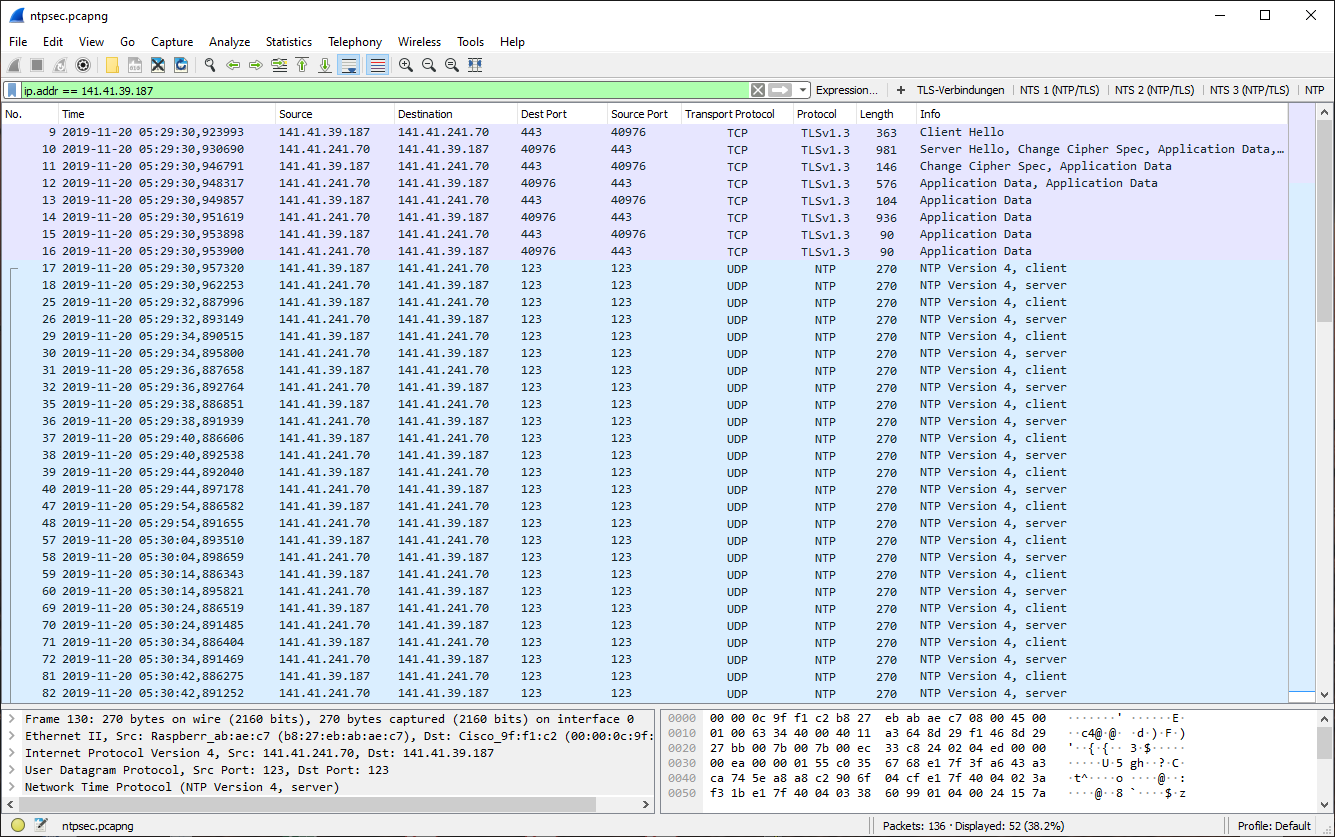1335x837 pixels.
Task: Expand the Internet Protocol Version 4 row
Action: (12, 753)
